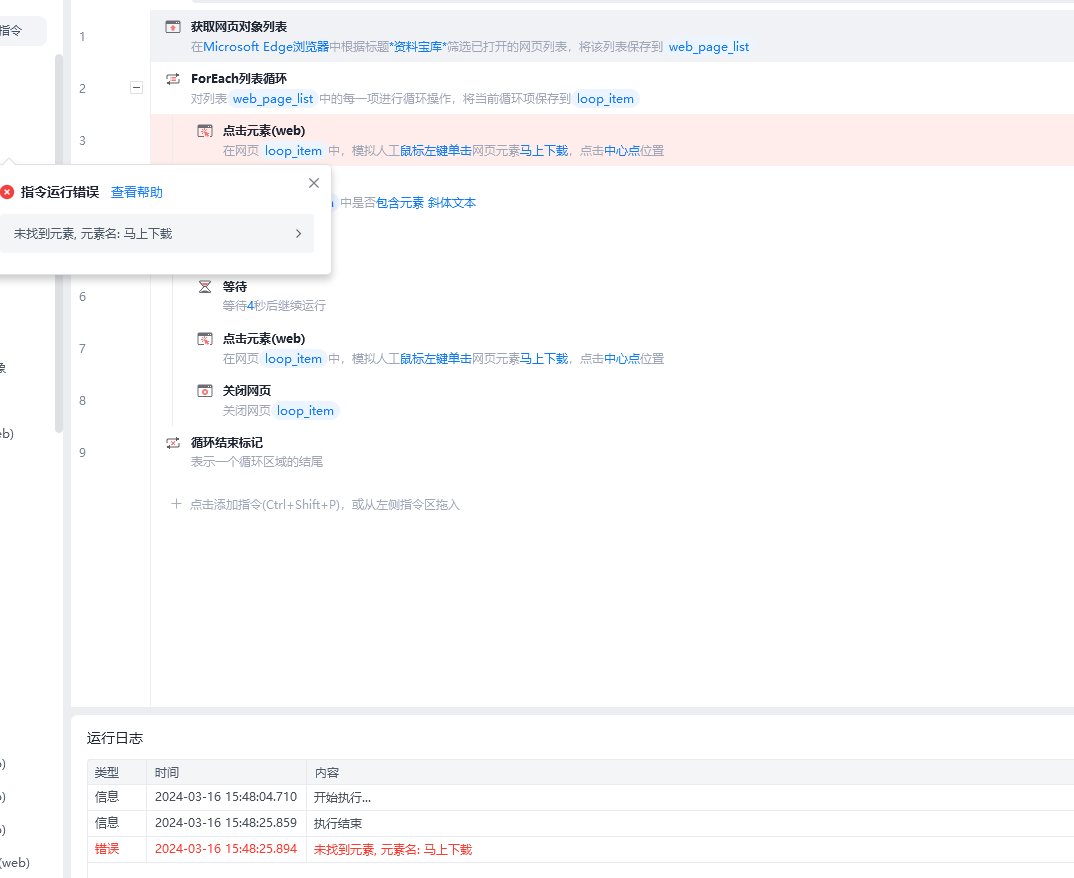Screen dimensions: 1074x878
Task: Open the 查看帮助 help link
Action: 137,192
